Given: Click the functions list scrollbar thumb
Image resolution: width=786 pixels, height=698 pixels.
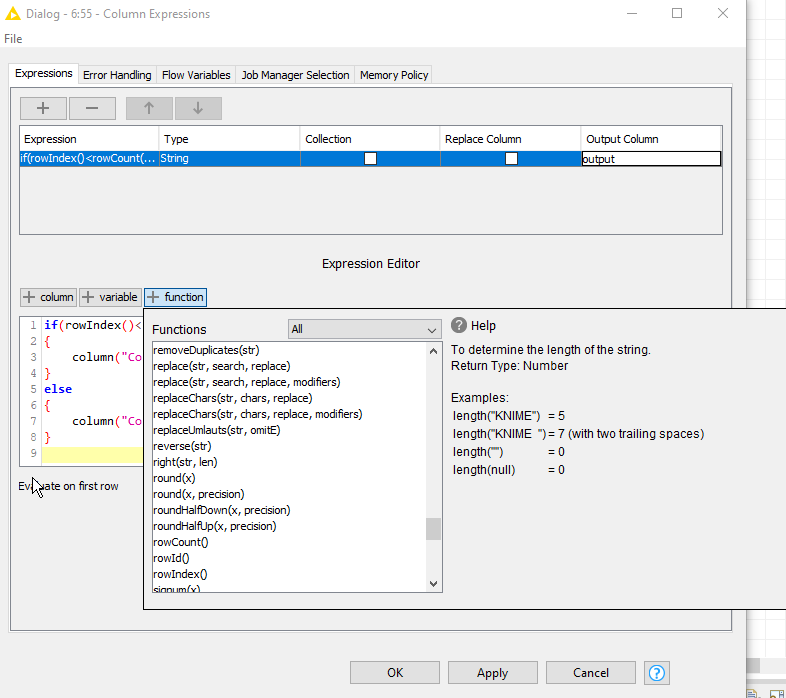Looking at the screenshot, I should pyautogui.click(x=434, y=529).
